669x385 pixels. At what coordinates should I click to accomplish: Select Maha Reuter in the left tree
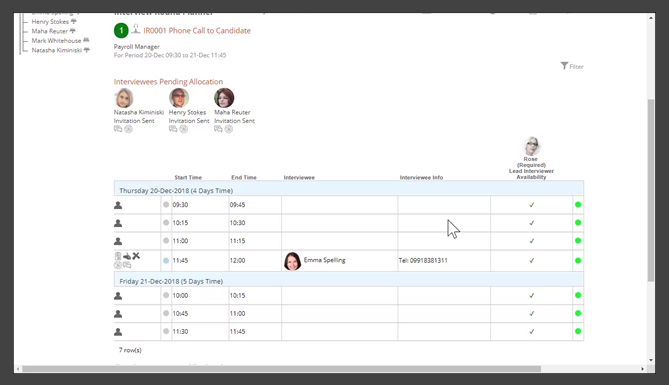(x=49, y=31)
